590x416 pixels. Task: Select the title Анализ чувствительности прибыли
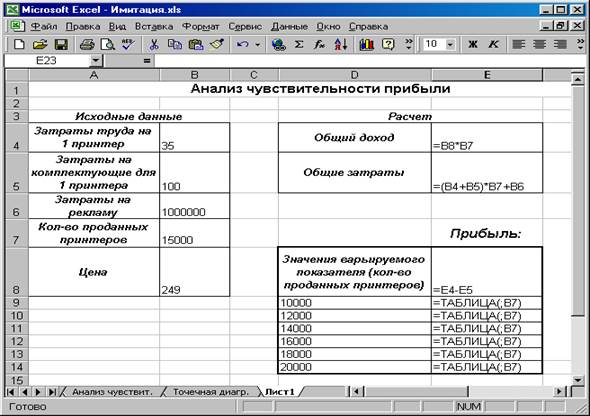pyautogui.click(x=321, y=89)
